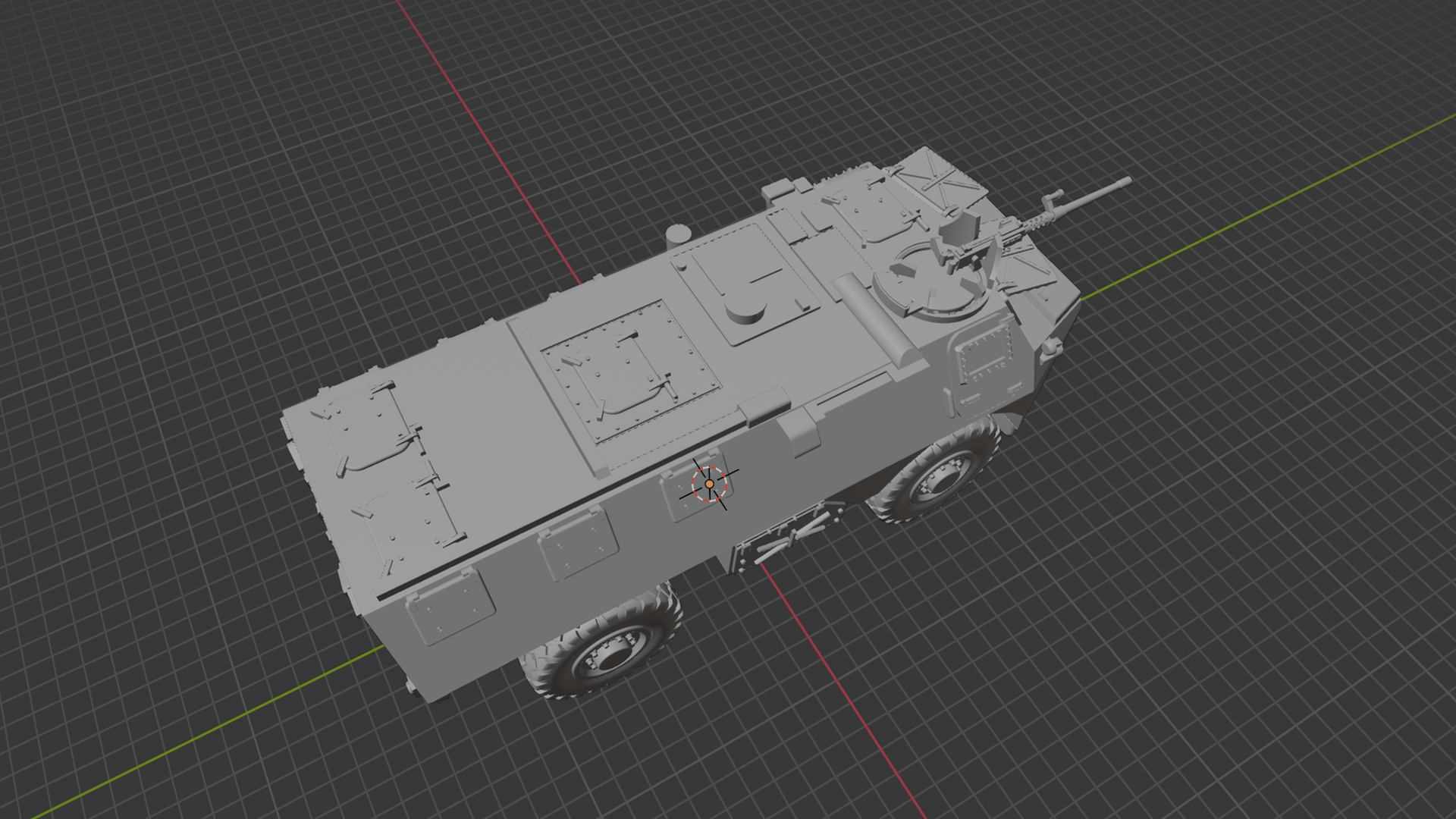The width and height of the screenshot is (1456, 819).
Task: Select the large riveted square roof hatch
Action: tap(631, 372)
